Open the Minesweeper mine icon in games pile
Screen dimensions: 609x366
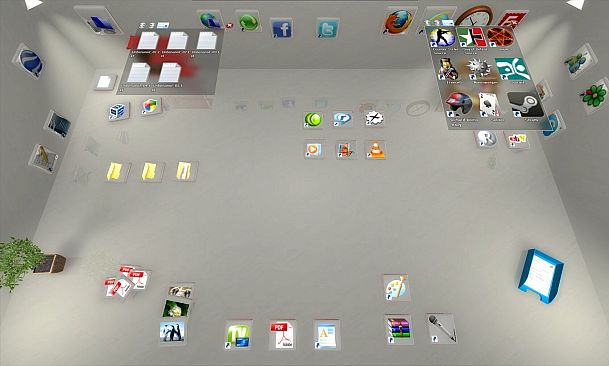pos(480,70)
